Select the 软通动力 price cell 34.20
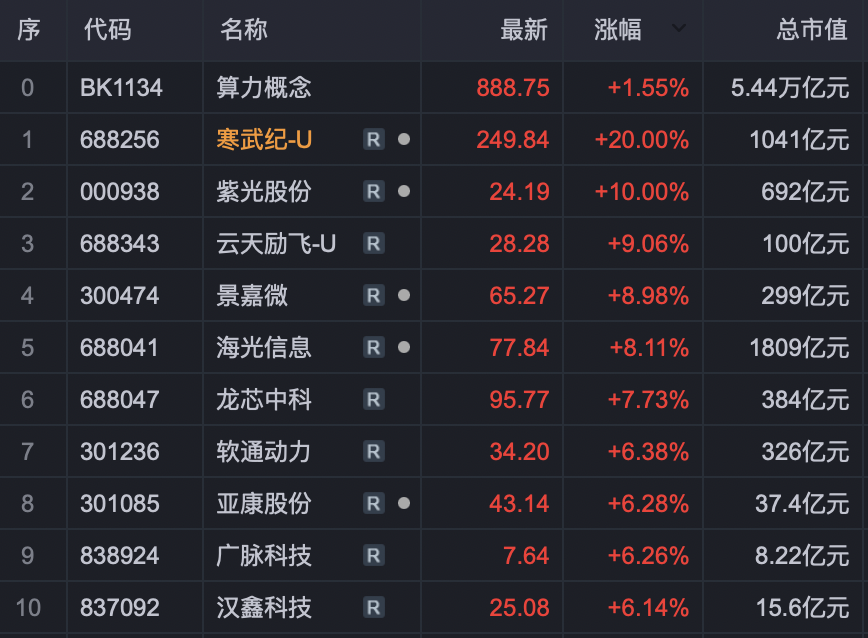 pyautogui.click(x=519, y=452)
